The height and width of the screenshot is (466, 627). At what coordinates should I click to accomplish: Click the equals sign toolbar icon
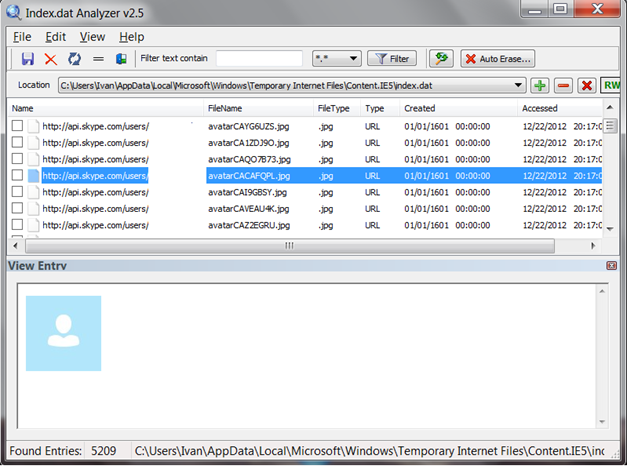[98, 59]
